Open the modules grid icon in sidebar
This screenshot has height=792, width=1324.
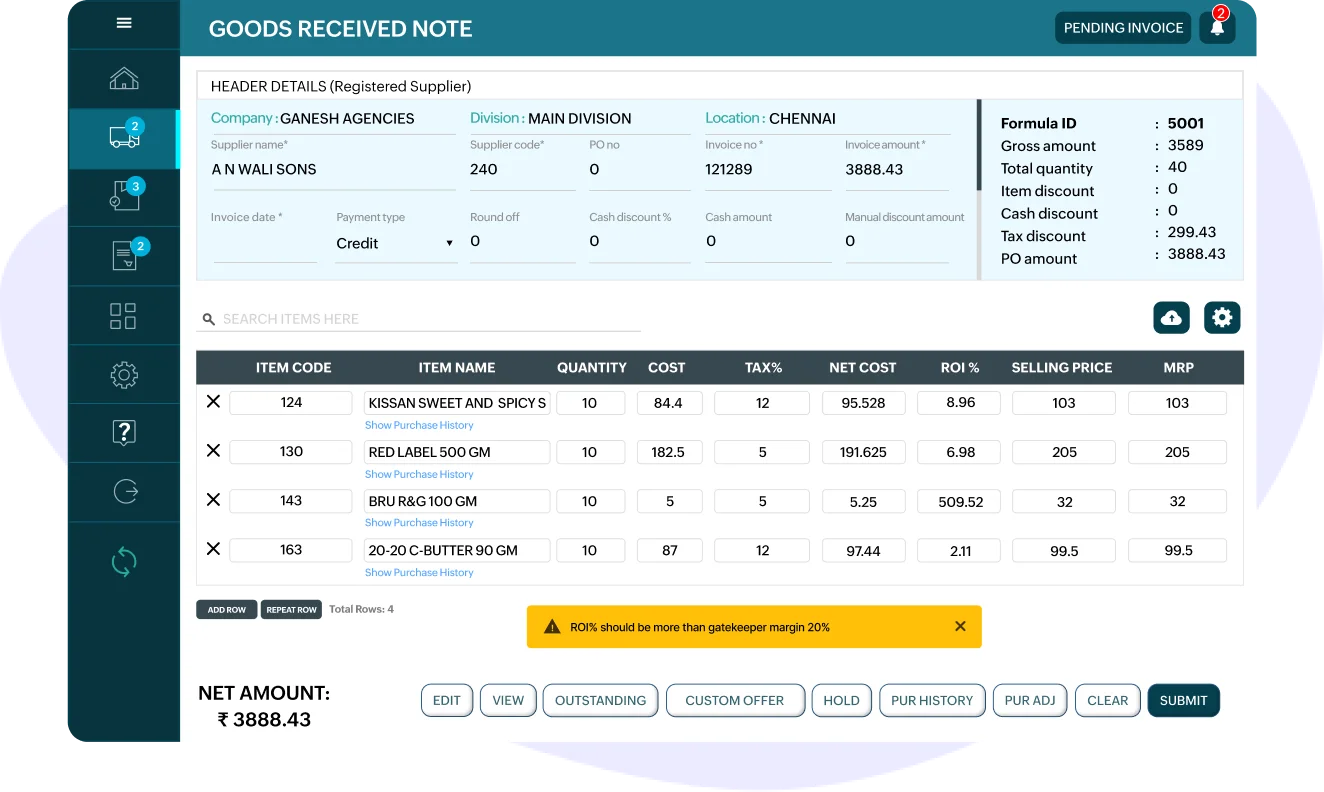pos(124,315)
